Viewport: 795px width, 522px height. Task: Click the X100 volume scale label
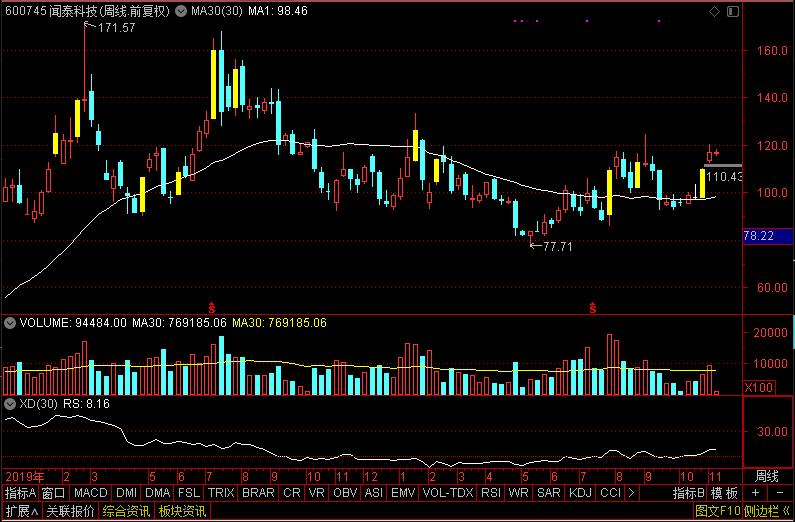[x=759, y=388]
